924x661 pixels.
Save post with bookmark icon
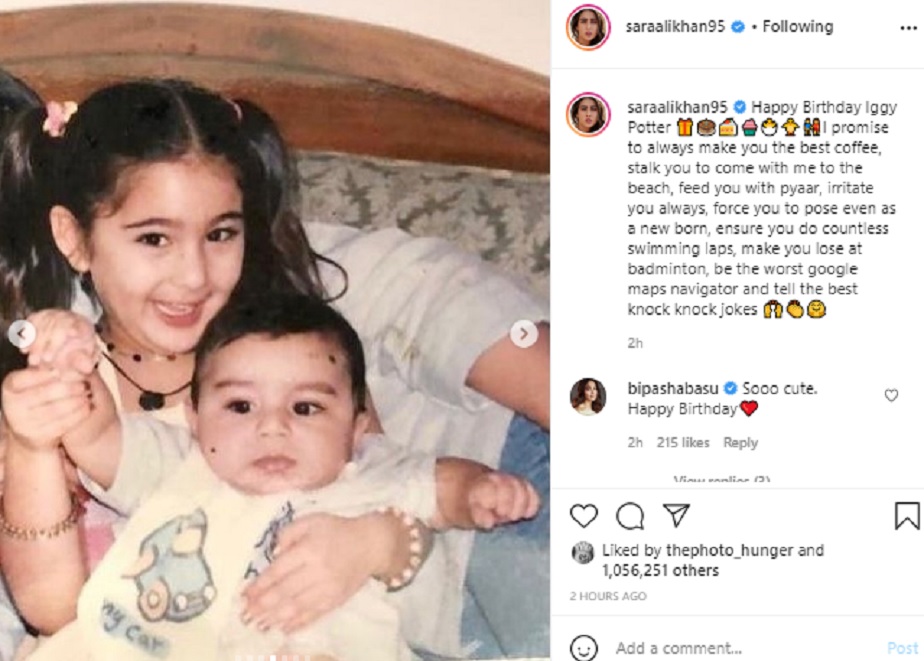907,515
